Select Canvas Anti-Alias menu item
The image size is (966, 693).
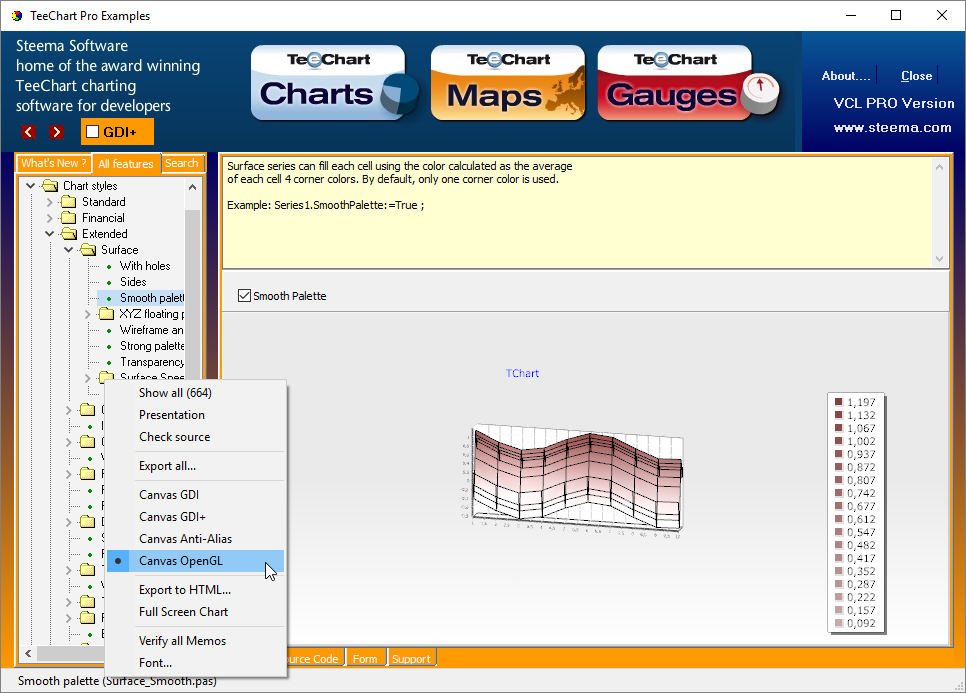pyautogui.click(x=195, y=539)
